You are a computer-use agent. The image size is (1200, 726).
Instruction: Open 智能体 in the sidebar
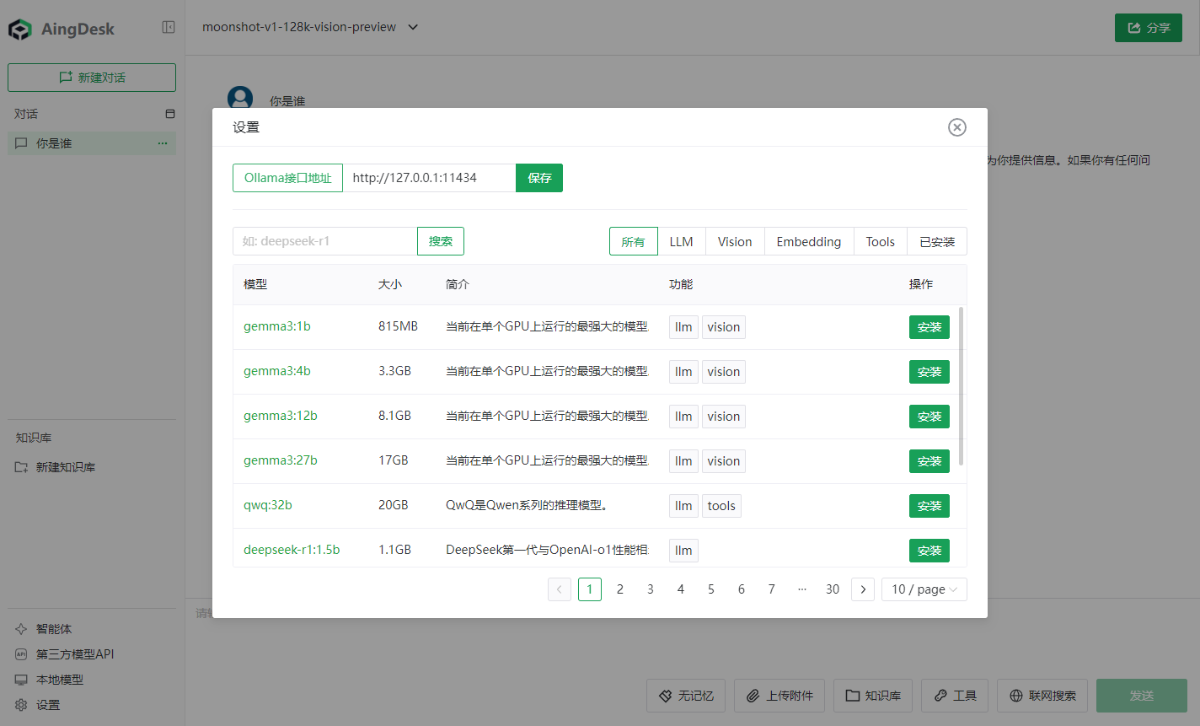(44, 629)
